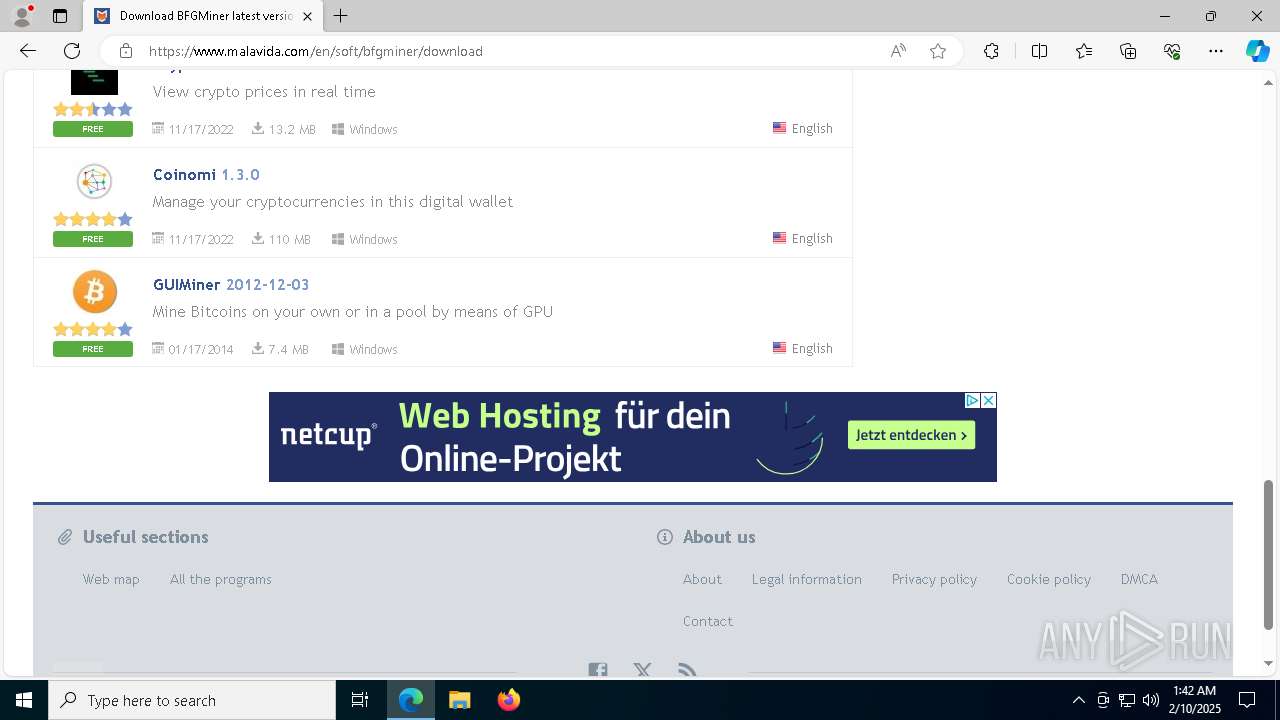This screenshot has width=1280, height=720.
Task: Click scrollbar down arrow
Action: [1268, 663]
